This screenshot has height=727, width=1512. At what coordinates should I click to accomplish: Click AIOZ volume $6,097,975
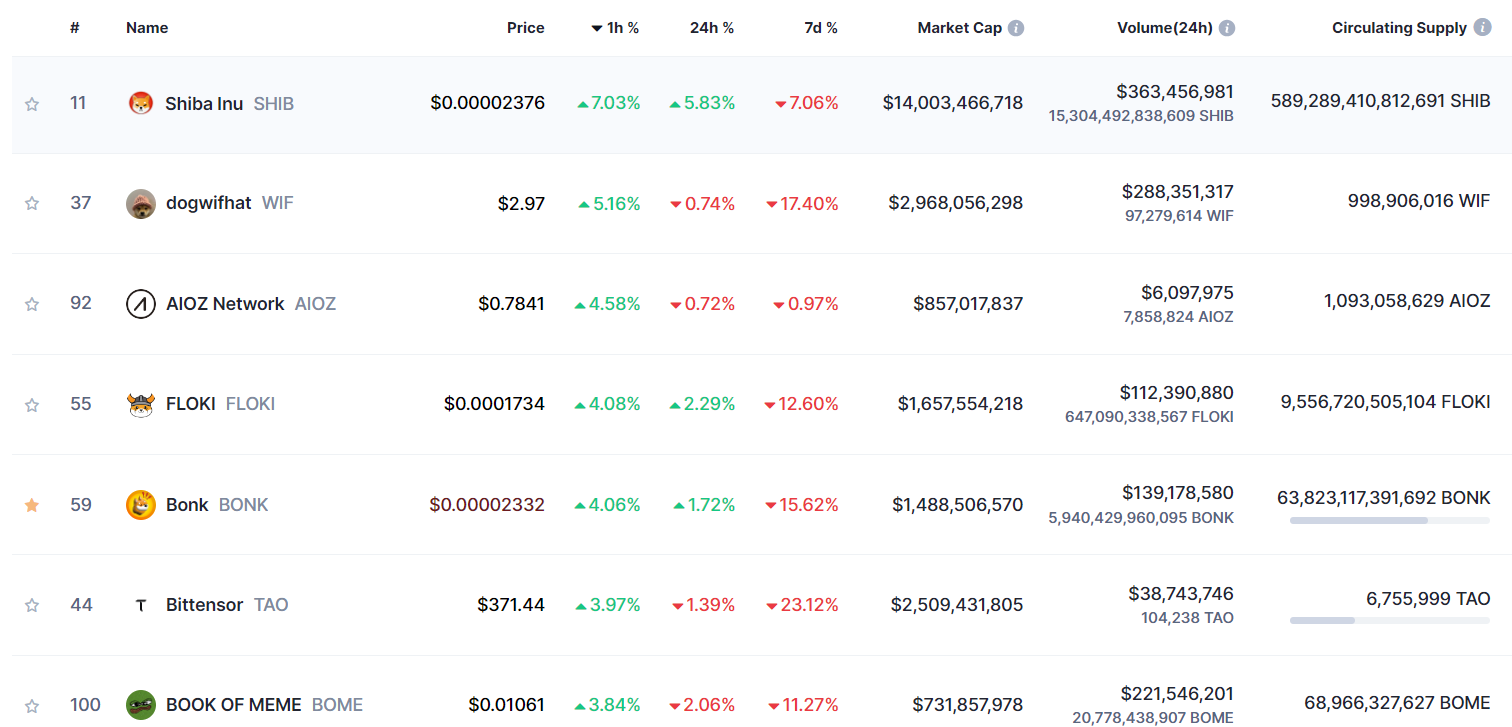tap(1187, 293)
